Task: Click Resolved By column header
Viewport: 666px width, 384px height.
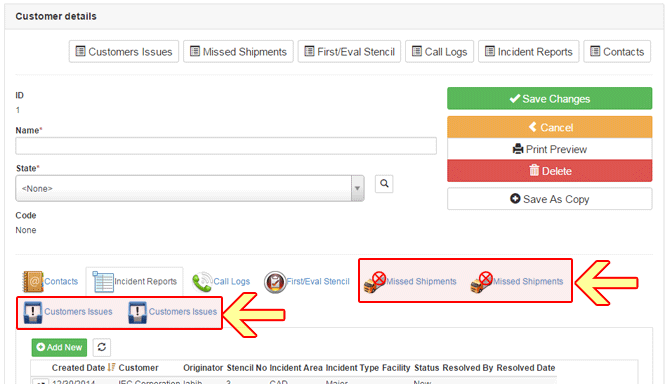Action: point(468,368)
